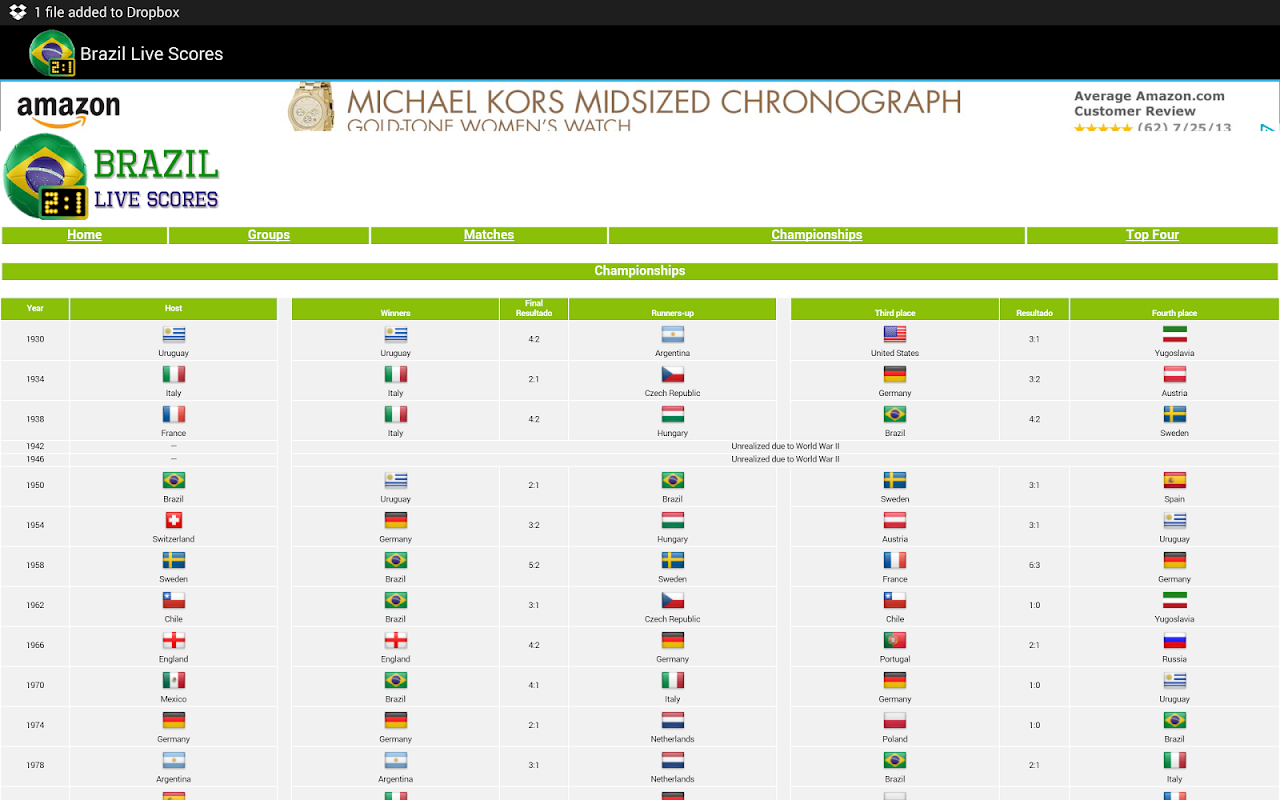Click the Russia fourth place flag for 1966
Image resolution: width=1280 pixels, height=800 pixels.
[x=1174, y=641]
